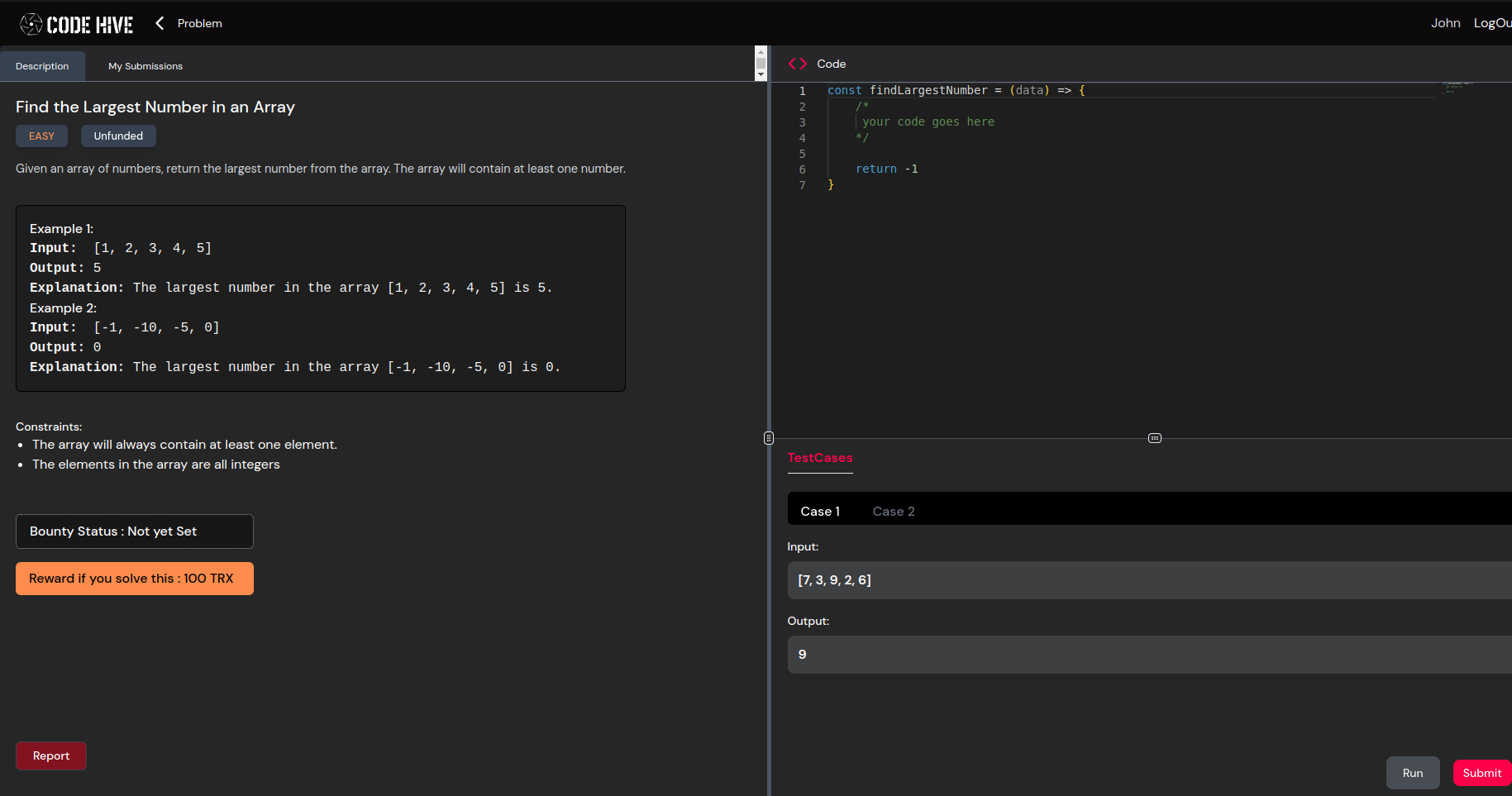The height and width of the screenshot is (796, 1512).
Task: Open the Description tab
Action: pyautogui.click(x=42, y=66)
